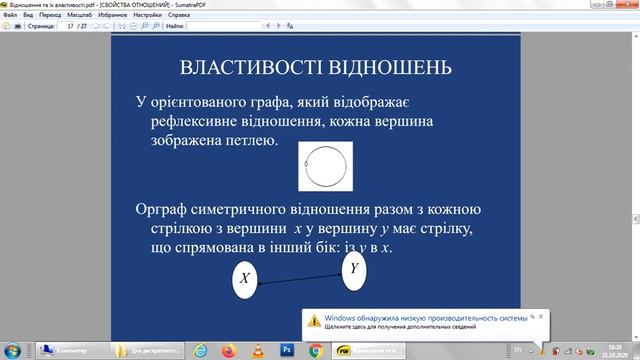Click the Zoom out magnifier icon
Viewport: 640px width, 360px height.
144,26
